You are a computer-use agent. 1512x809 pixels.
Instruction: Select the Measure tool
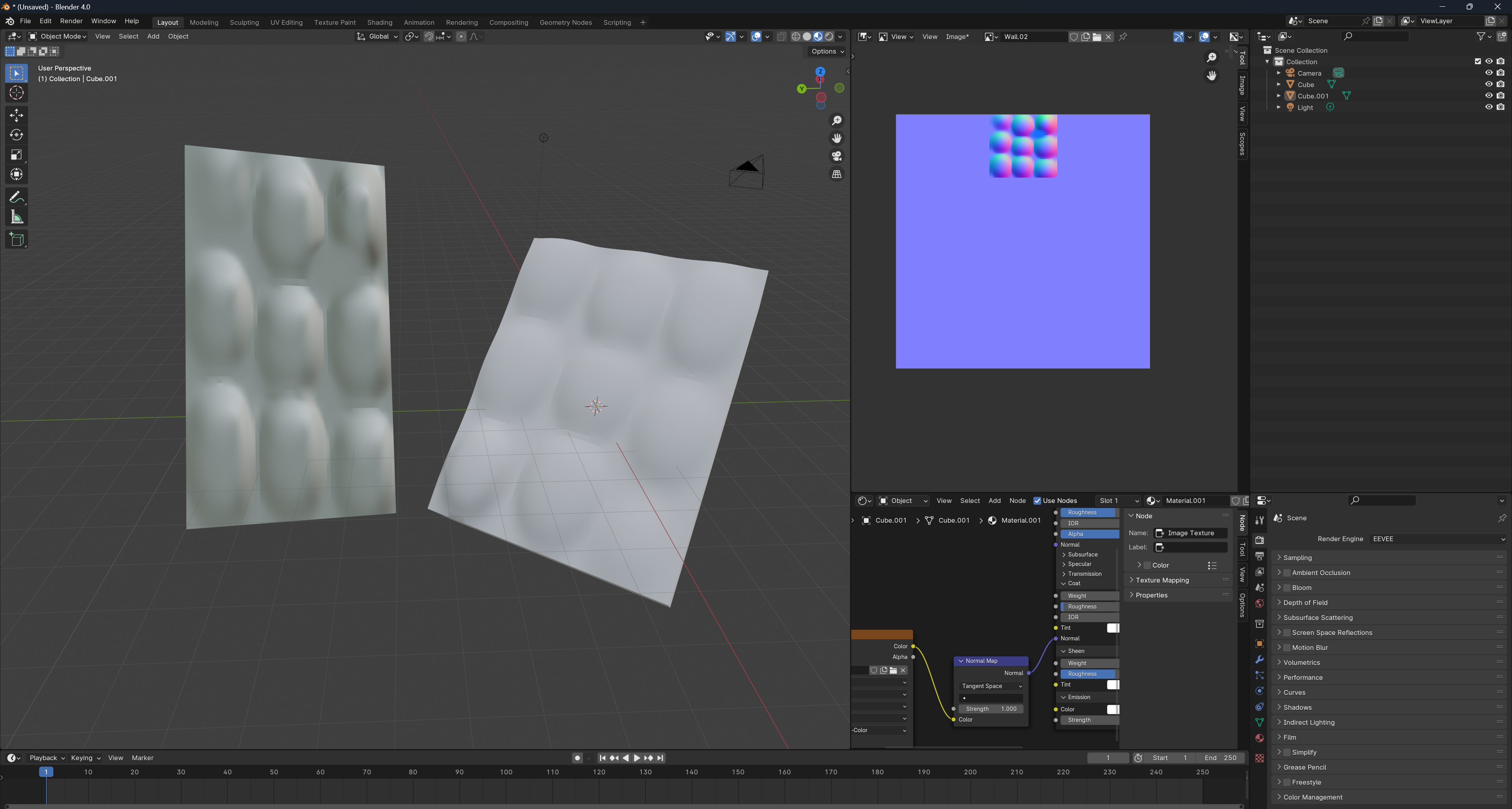pos(17,217)
